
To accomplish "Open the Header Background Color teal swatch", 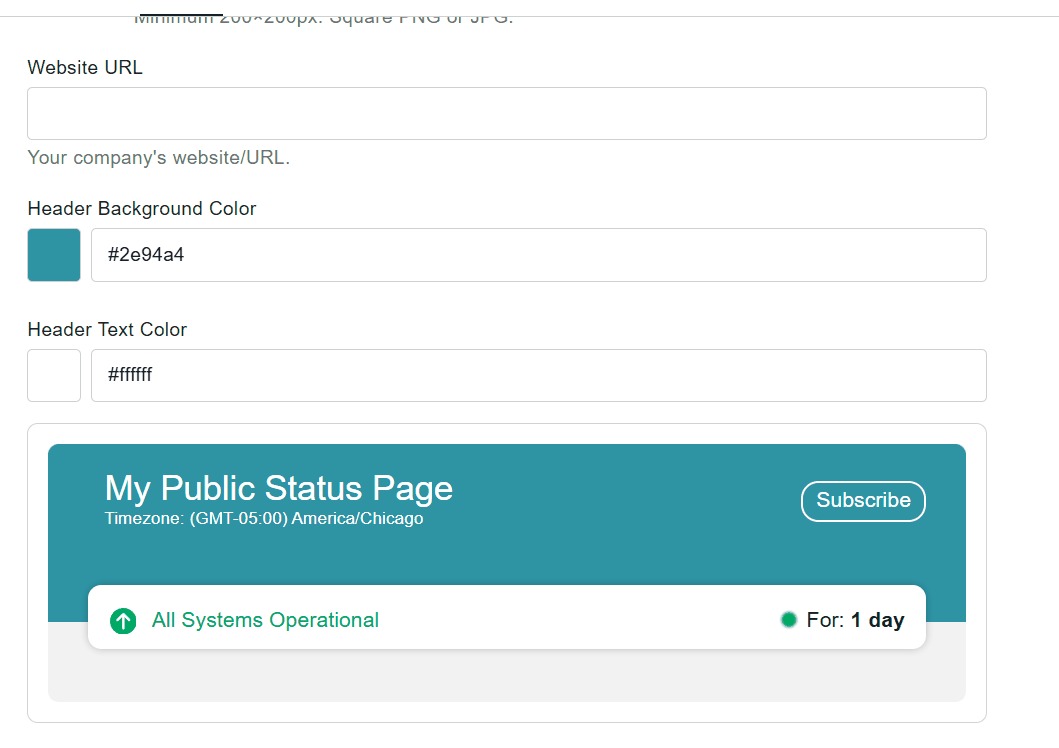I will pos(54,255).
